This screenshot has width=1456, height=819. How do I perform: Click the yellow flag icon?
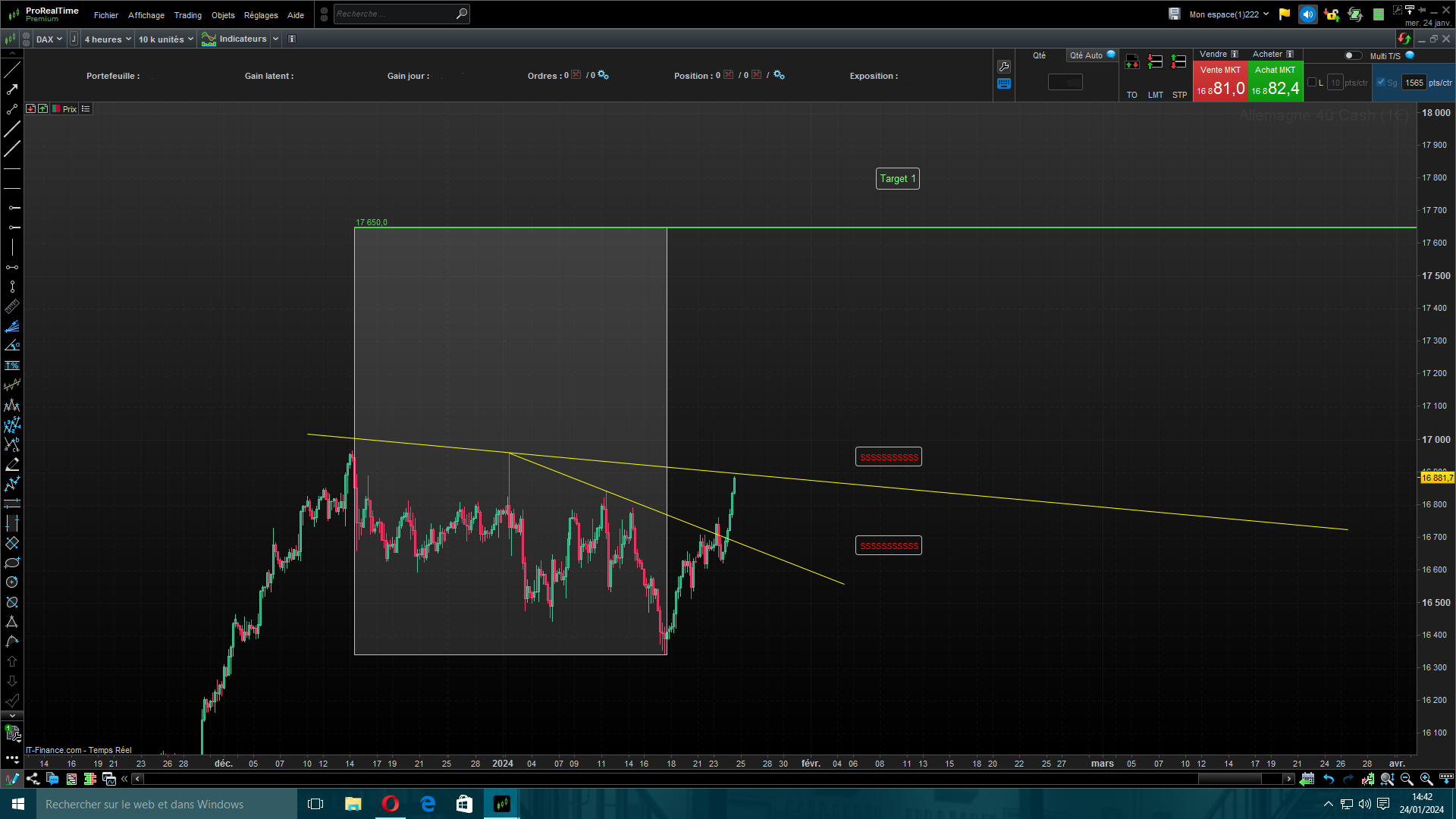pos(1284,14)
